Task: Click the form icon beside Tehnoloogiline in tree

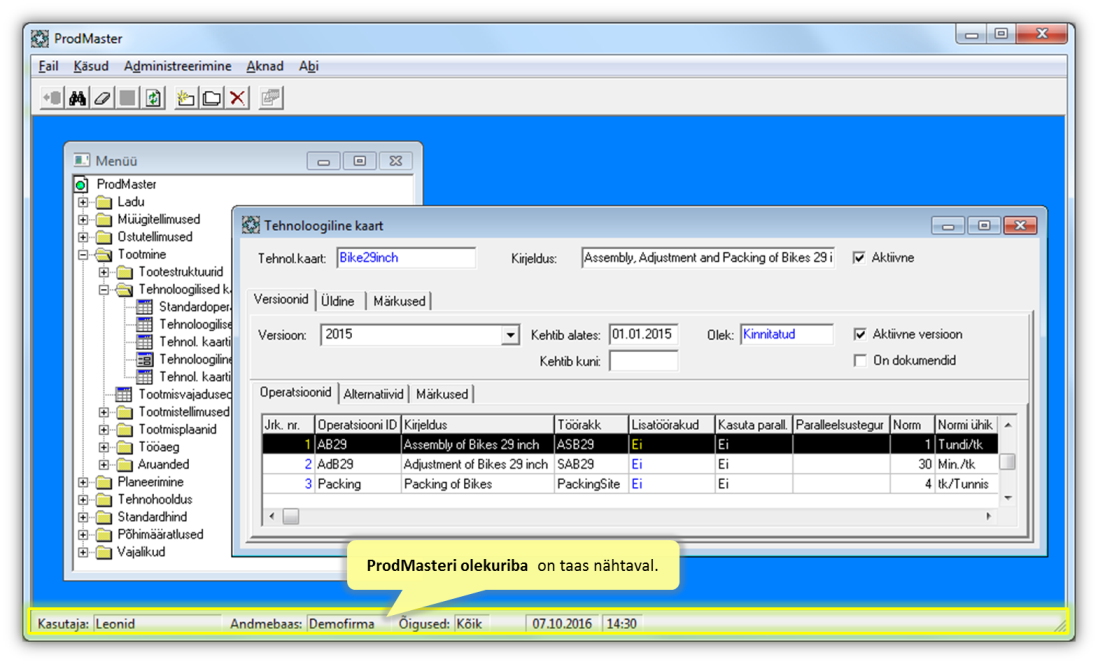Action: [144, 359]
